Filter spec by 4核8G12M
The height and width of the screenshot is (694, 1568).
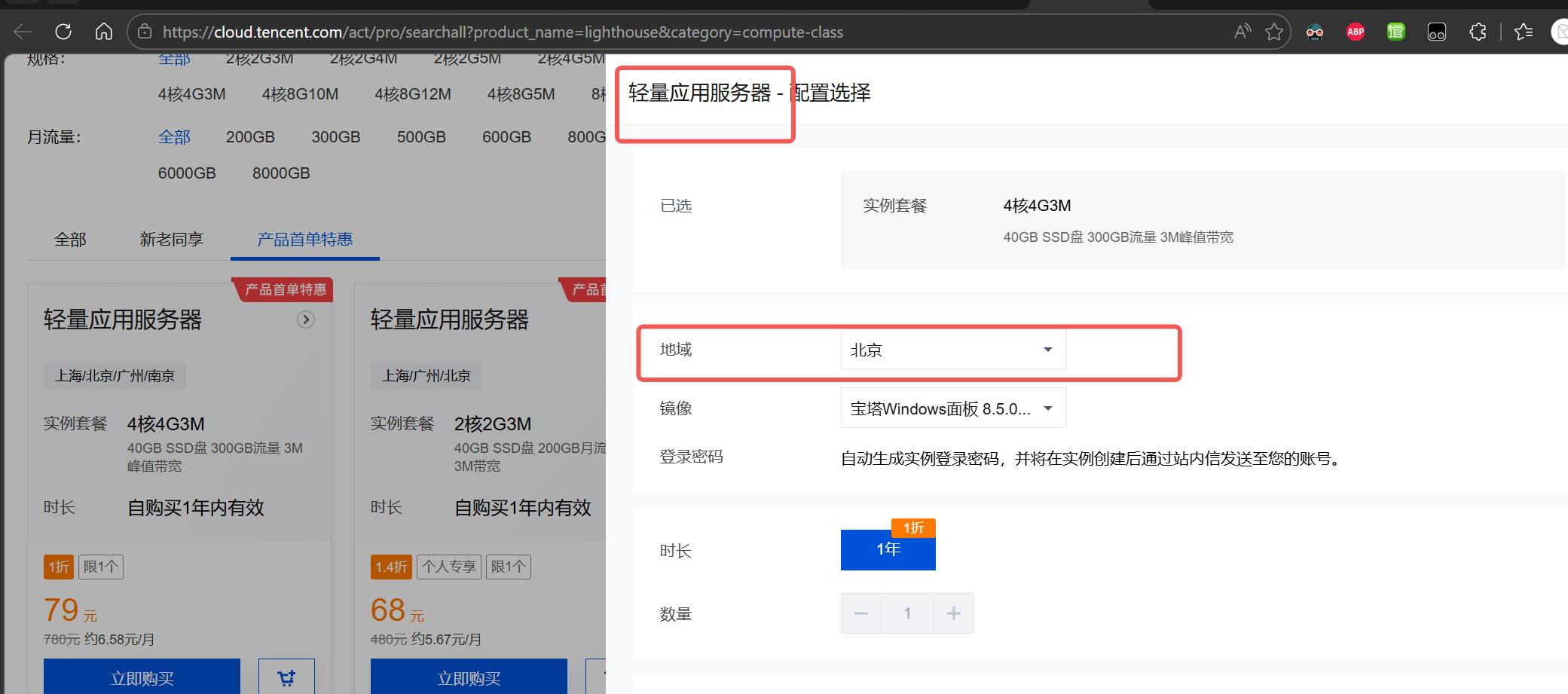tap(413, 94)
